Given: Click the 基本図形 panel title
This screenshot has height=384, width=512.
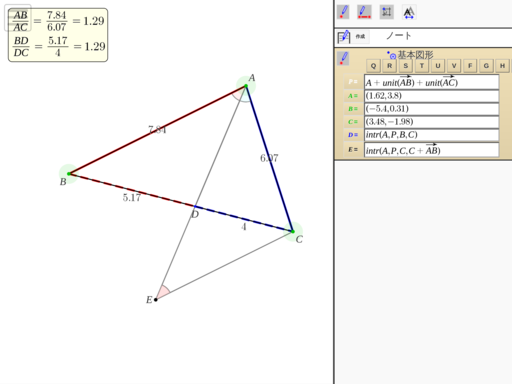Looking at the screenshot, I should (415, 55).
